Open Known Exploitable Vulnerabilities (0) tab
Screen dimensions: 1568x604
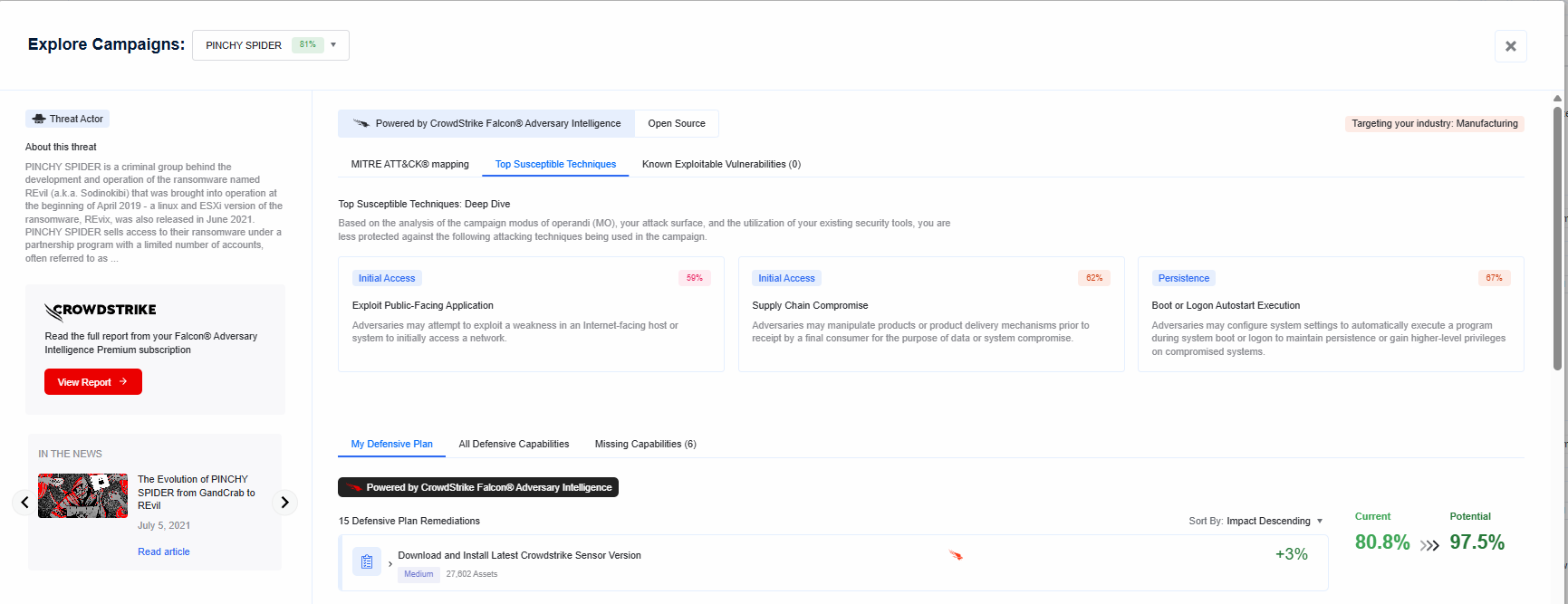point(721,164)
